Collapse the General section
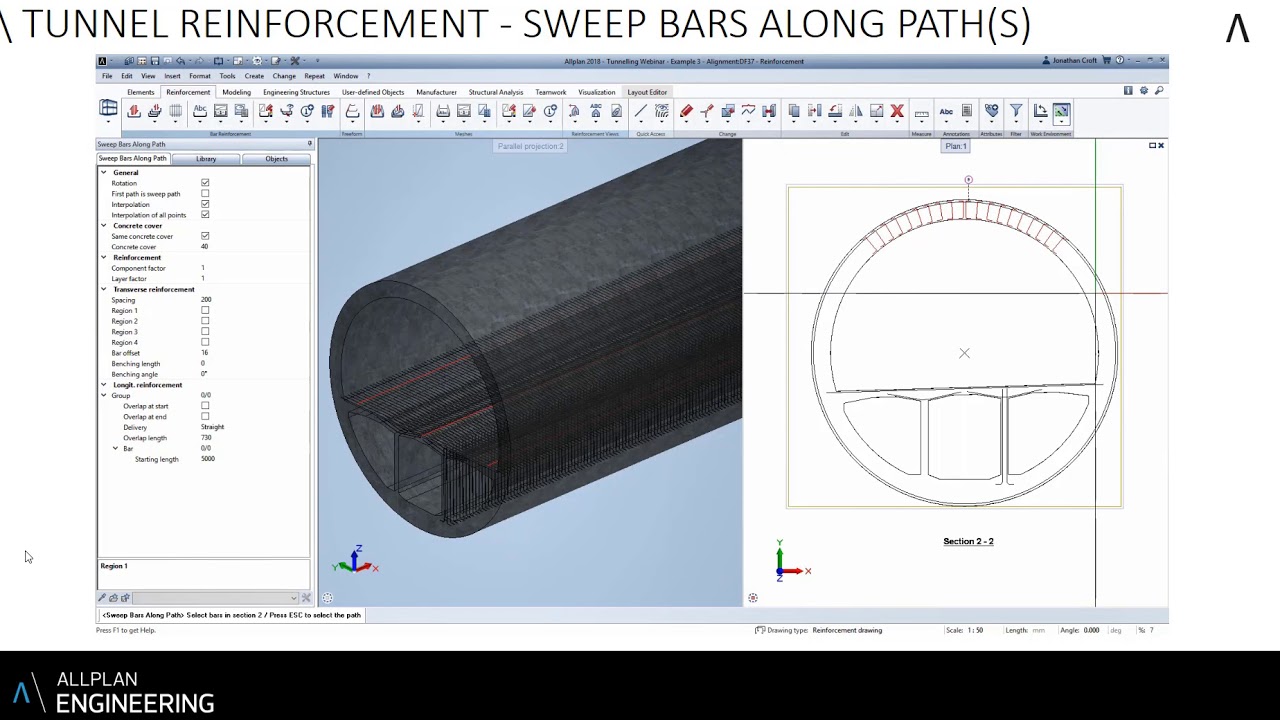The width and height of the screenshot is (1280, 720). coord(103,173)
